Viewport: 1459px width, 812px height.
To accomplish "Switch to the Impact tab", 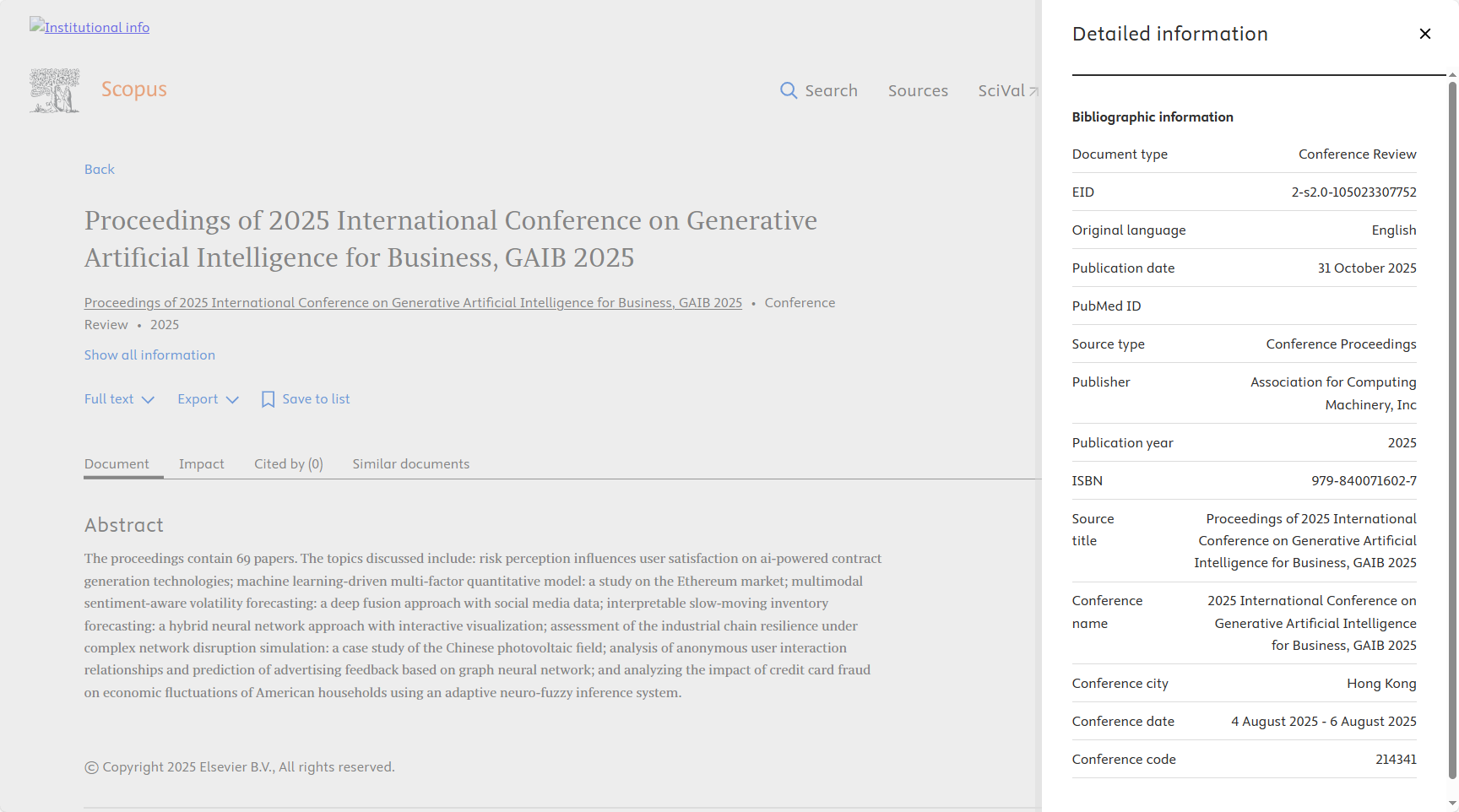I will point(201,464).
